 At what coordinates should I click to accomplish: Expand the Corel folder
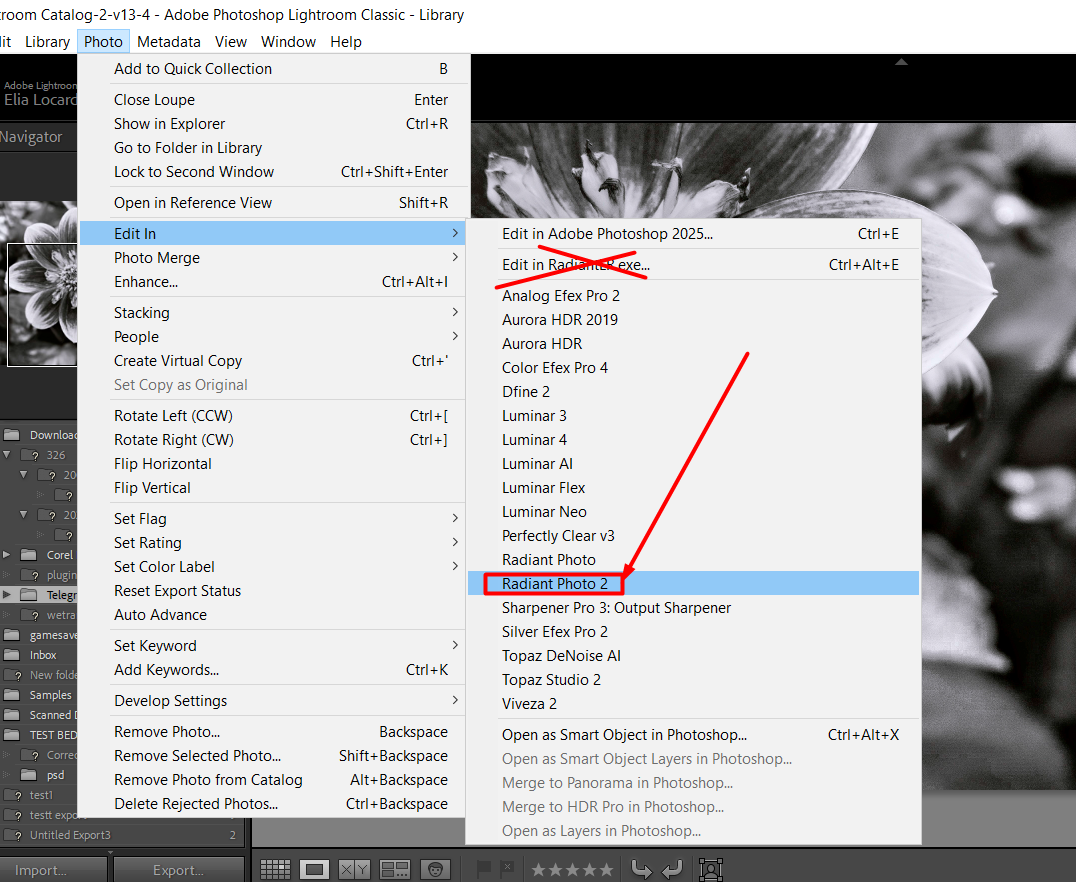(x=7, y=554)
